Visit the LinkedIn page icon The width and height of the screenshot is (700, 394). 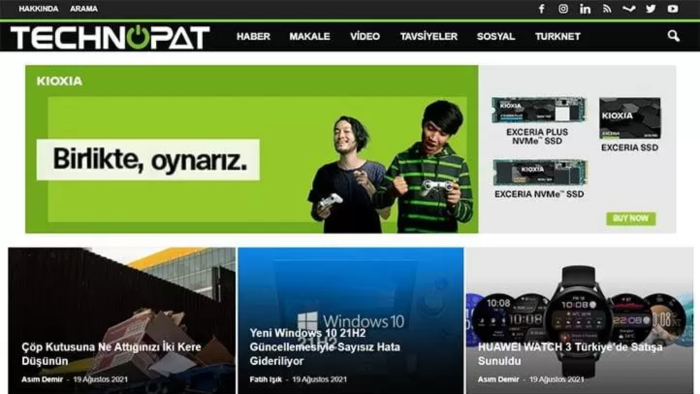pyautogui.click(x=585, y=9)
